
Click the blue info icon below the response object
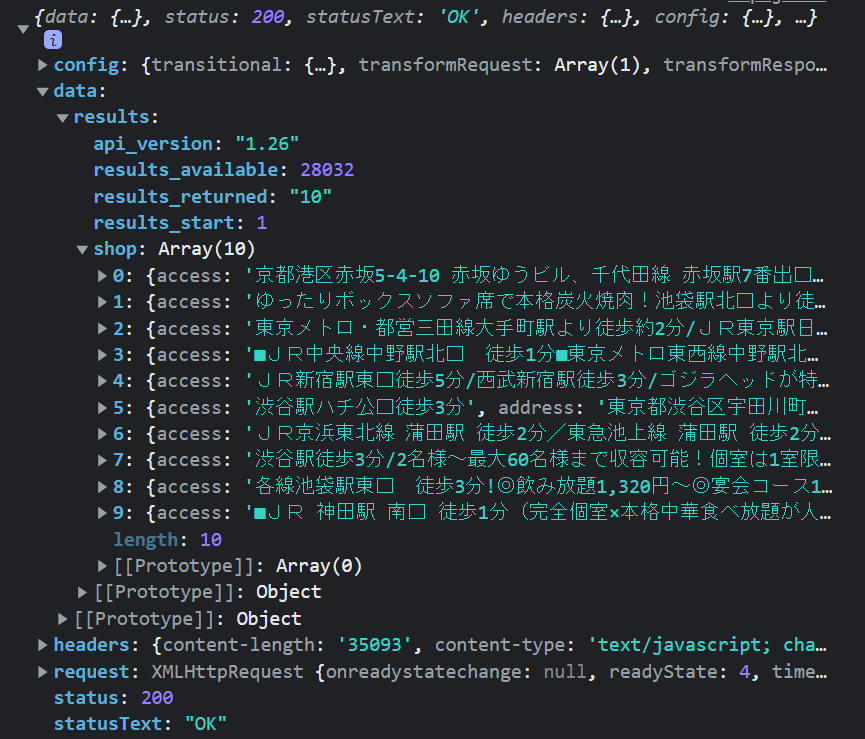51,40
